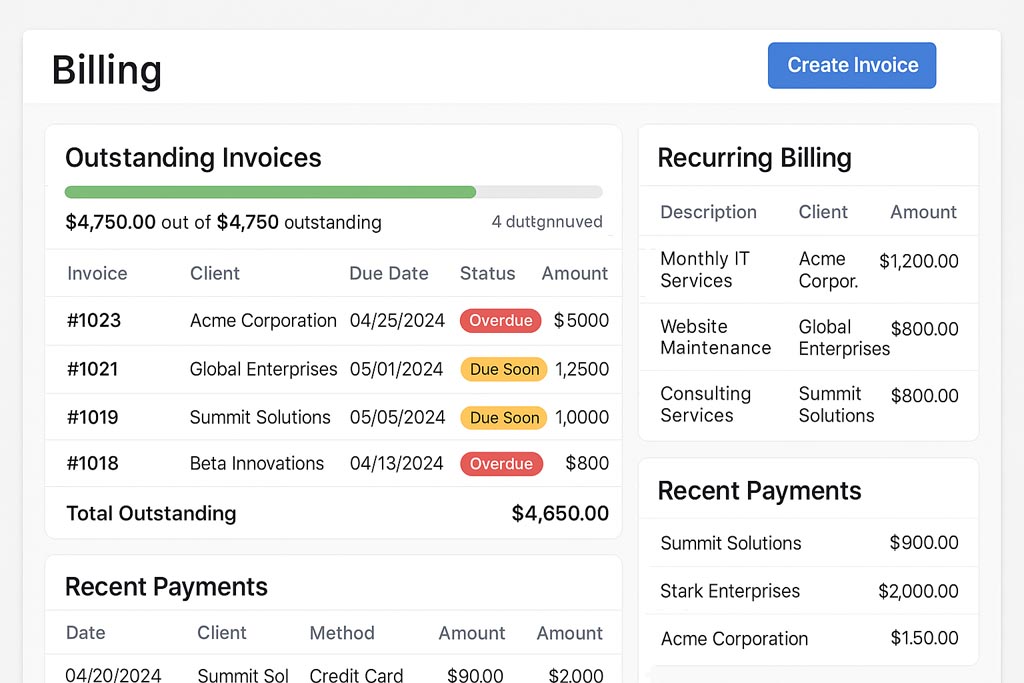Select Beta Innovations client cell
Viewport: 1024px width, 683px height.
coord(257,463)
